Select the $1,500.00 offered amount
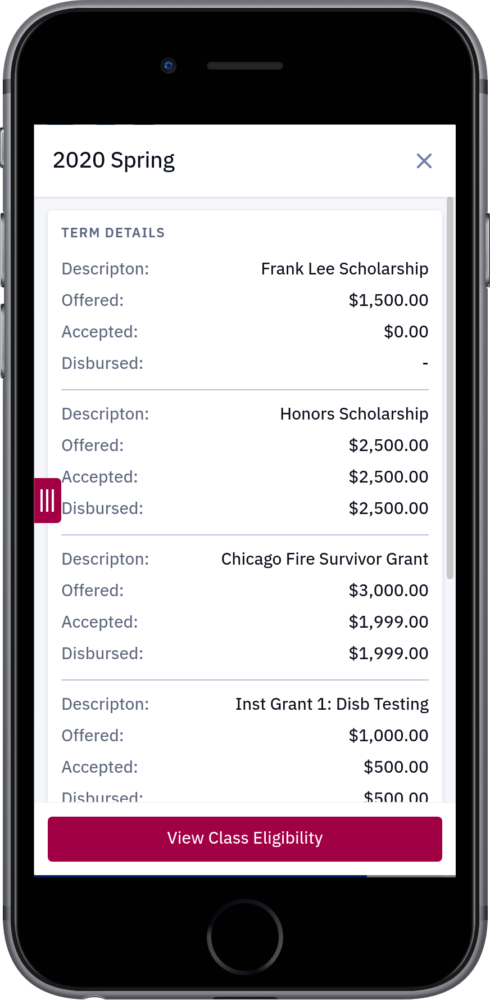Viewport: 490px width, 1000px height. [389, 300]
